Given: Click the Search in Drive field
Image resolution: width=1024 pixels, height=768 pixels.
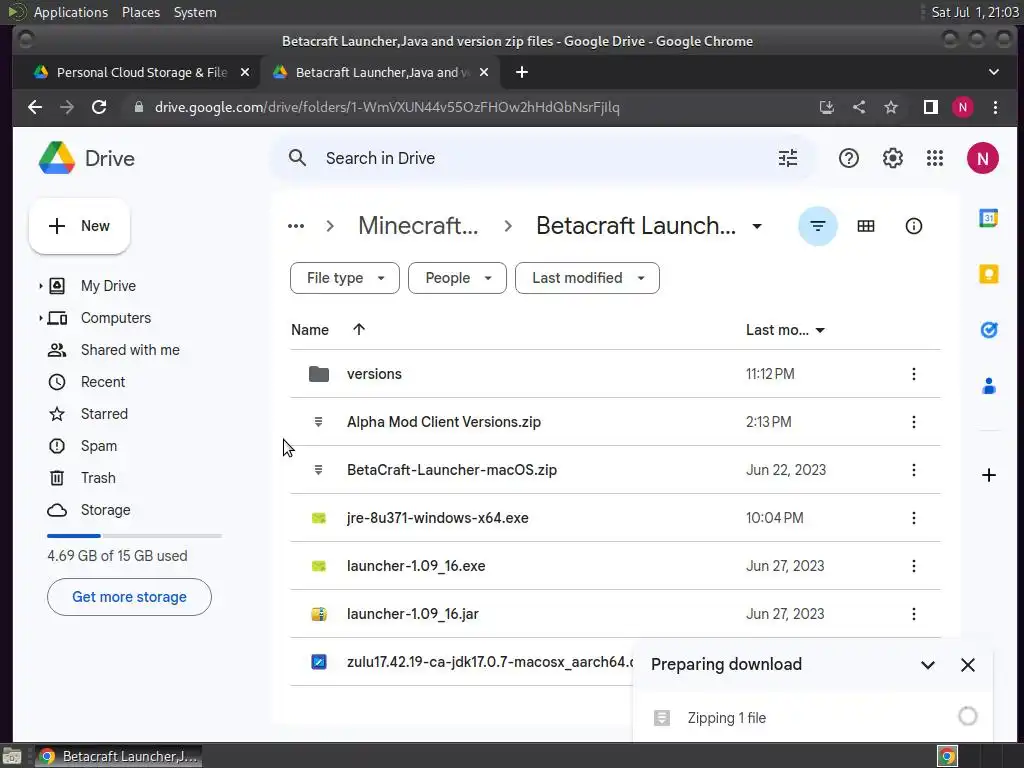Looking at the screenshot, I should (x=542, y=158).
